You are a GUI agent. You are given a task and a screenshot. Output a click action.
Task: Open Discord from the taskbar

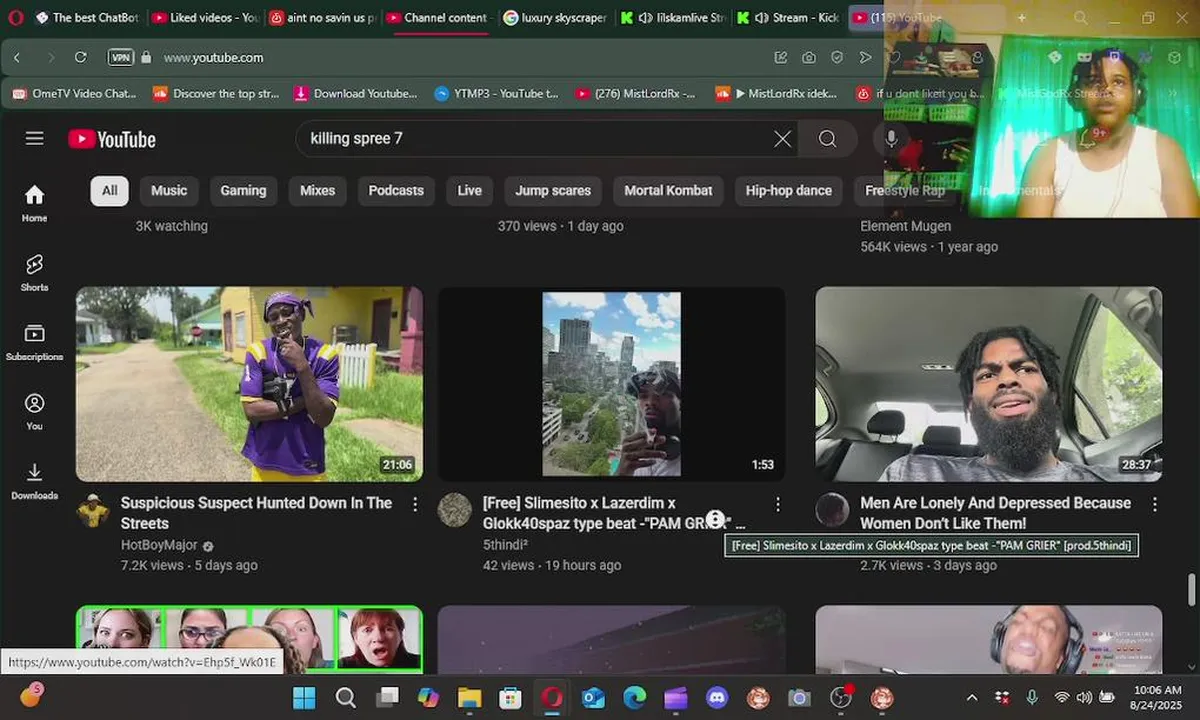[x=716, y=698]
